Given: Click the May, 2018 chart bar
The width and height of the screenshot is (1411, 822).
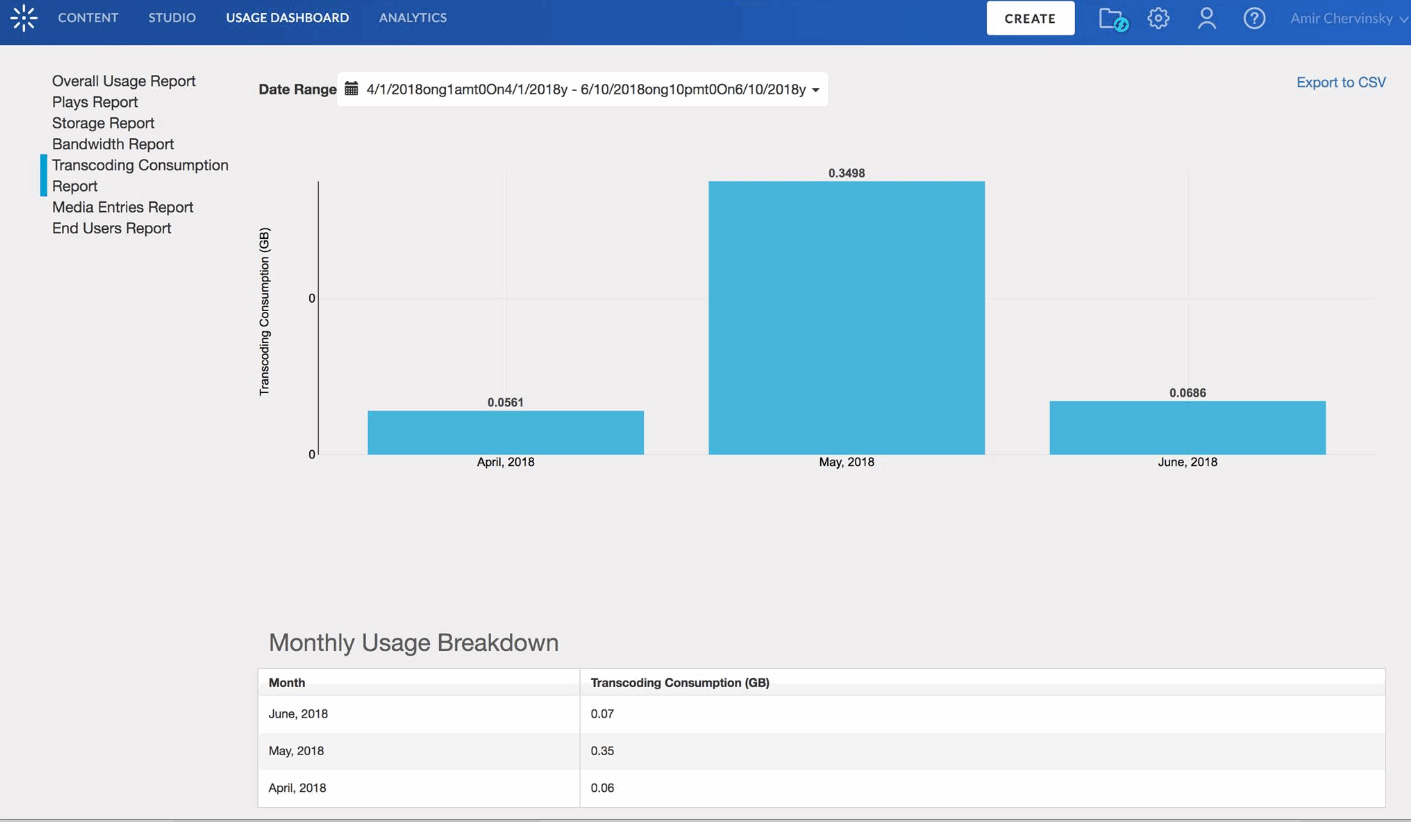Looking at the screenshot, I should [x=847, y=318].
